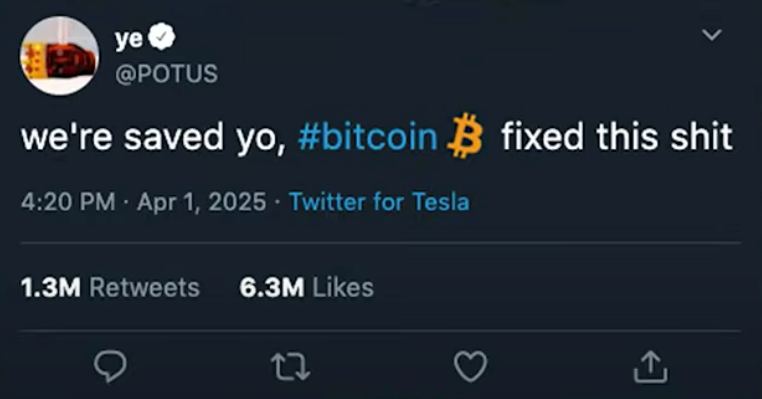The width and height of the screenshot is (762, 399).
Task: Follow the #bitcoin hashtag link
Action: [x=368, y=137]
